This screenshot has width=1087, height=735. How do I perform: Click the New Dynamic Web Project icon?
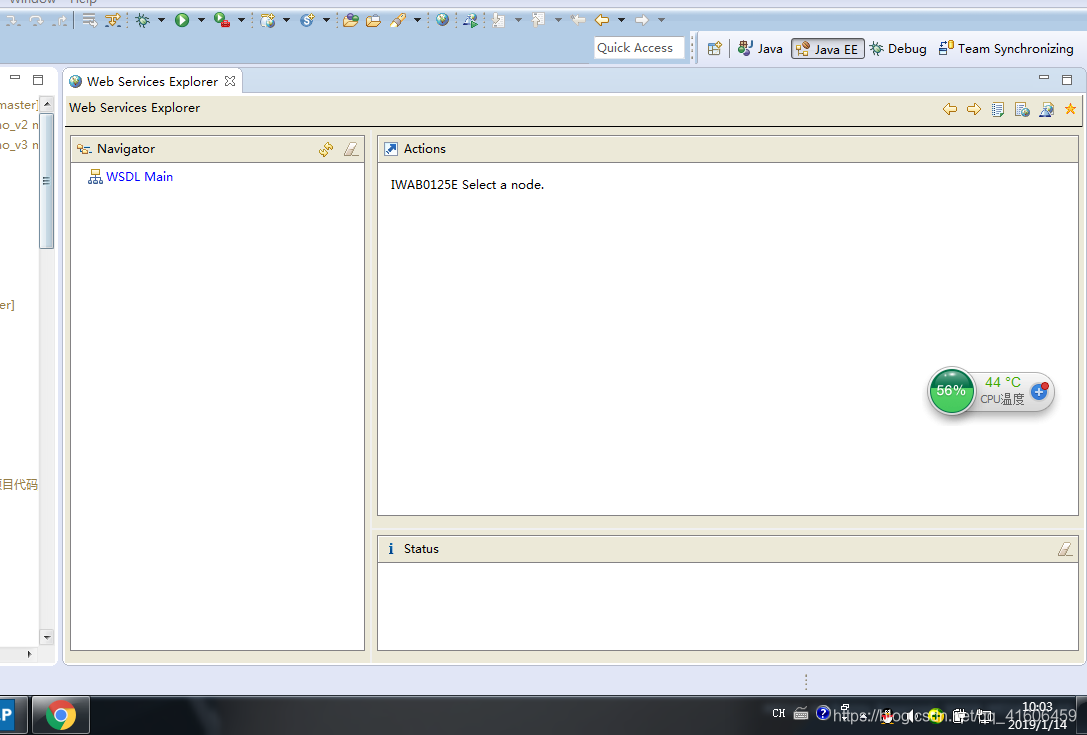[x=268, y=20]
